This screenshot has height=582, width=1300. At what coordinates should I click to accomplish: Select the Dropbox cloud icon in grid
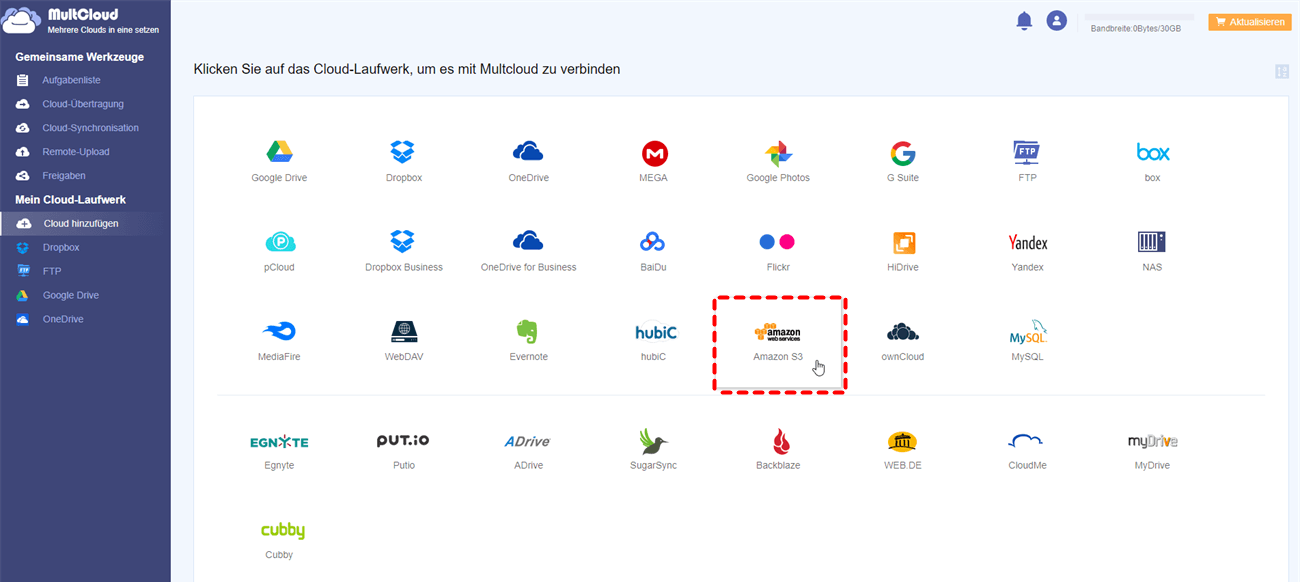coord(402,152)
